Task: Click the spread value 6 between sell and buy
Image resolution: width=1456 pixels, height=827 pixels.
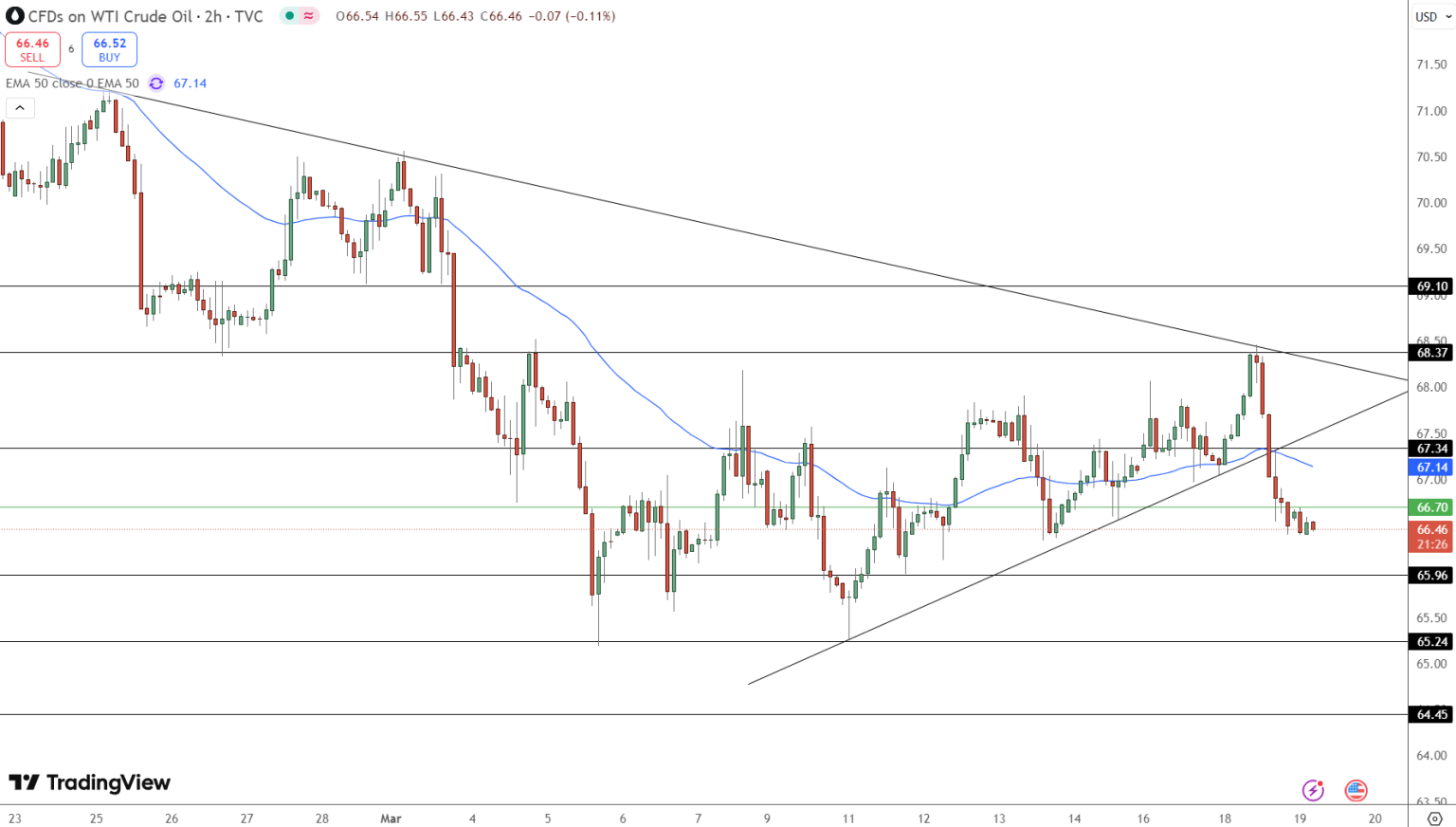Action: (71, 49)
